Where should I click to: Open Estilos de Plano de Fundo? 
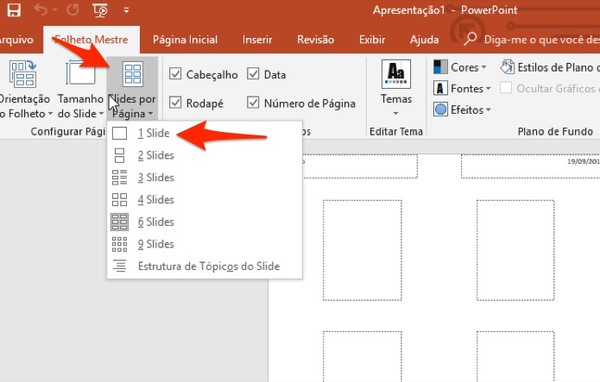[x=549, y=67]
